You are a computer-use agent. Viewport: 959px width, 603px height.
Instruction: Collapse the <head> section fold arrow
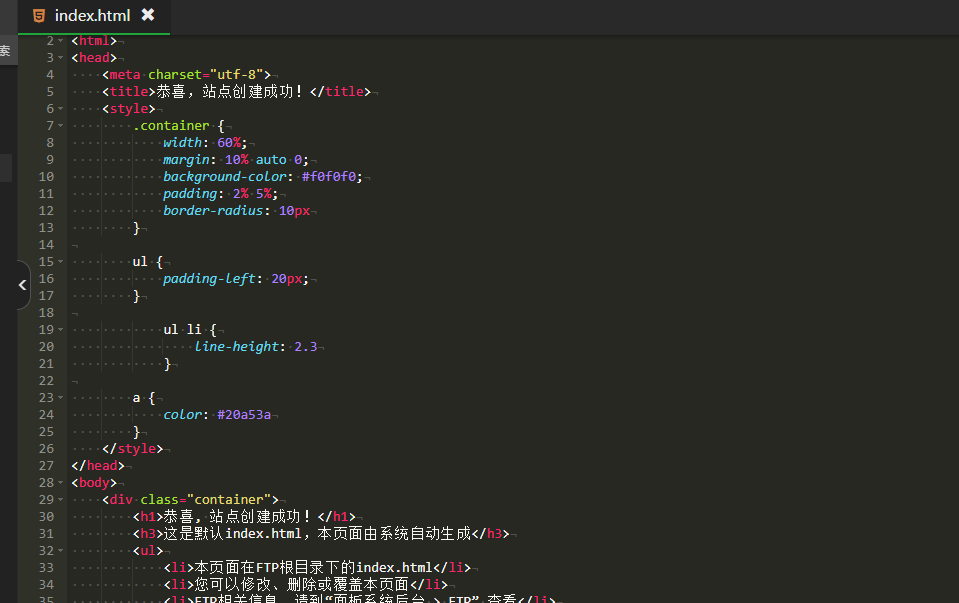pos(61,57)
